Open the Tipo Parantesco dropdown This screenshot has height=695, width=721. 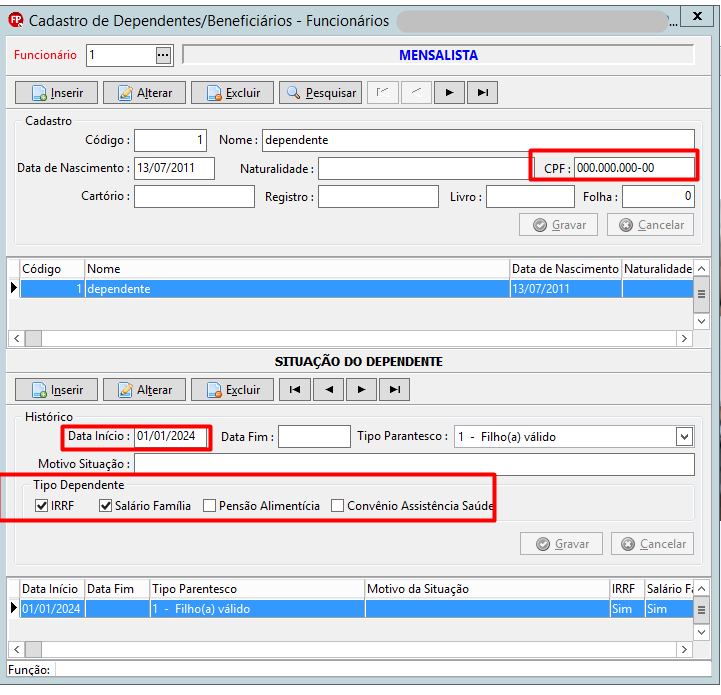(x=684, y=437)
